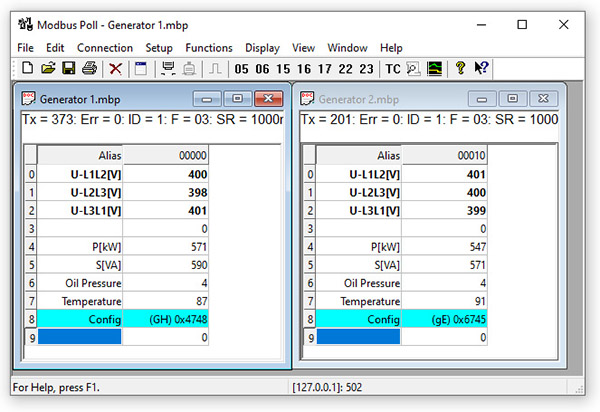Click the red X disconnect icon
Image resolution: width=600 pixels, height=412 pixels.
tap(116, 69)
